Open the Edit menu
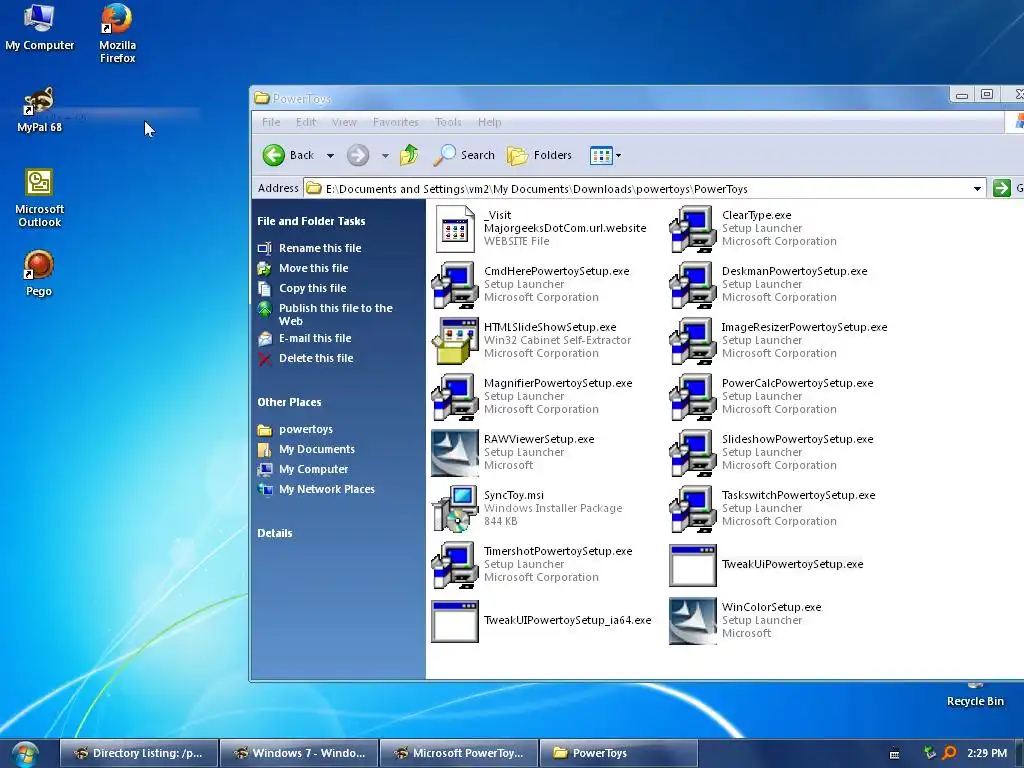 coord(306,122)
